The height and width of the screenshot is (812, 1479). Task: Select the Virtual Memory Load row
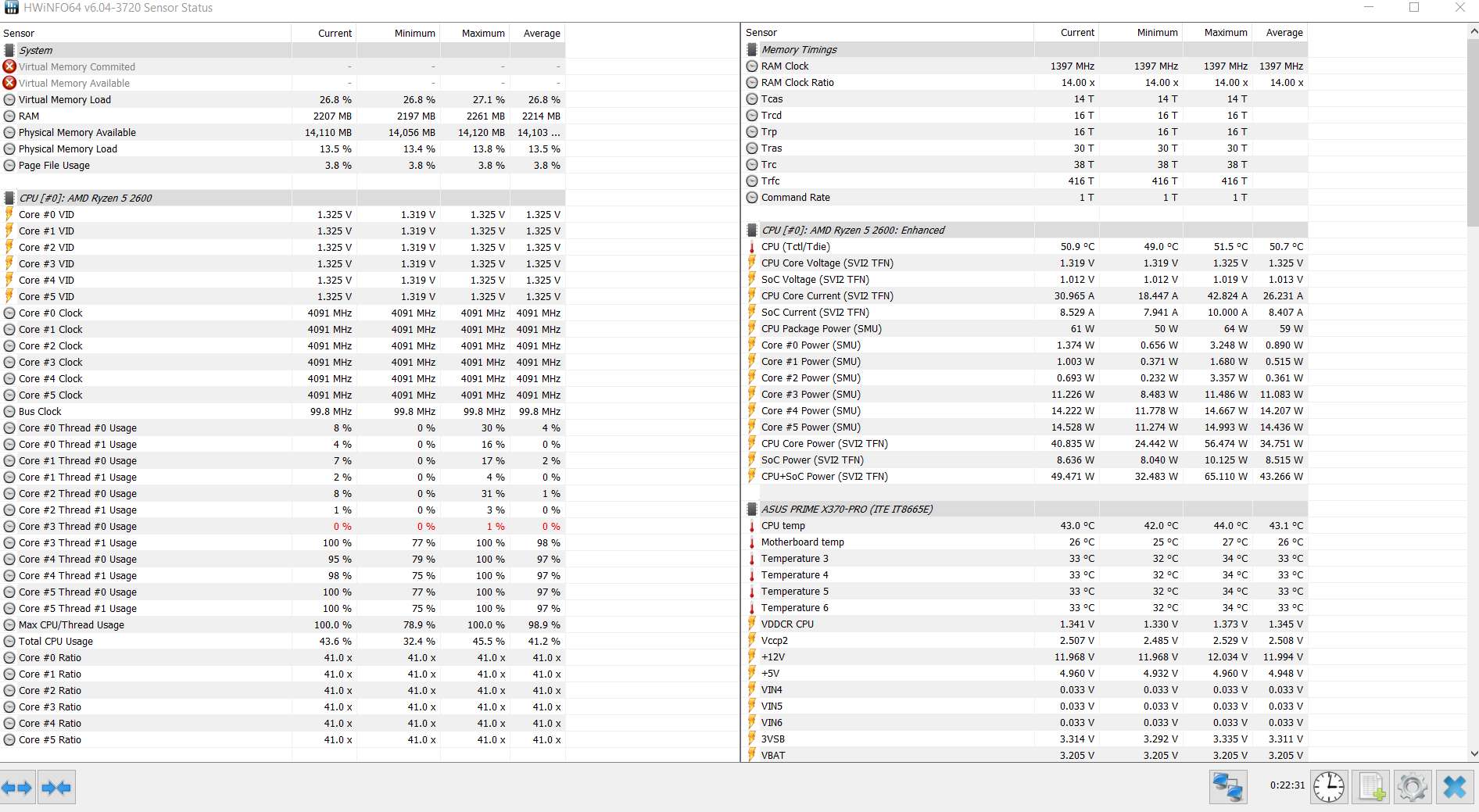[x=282, y=99]
